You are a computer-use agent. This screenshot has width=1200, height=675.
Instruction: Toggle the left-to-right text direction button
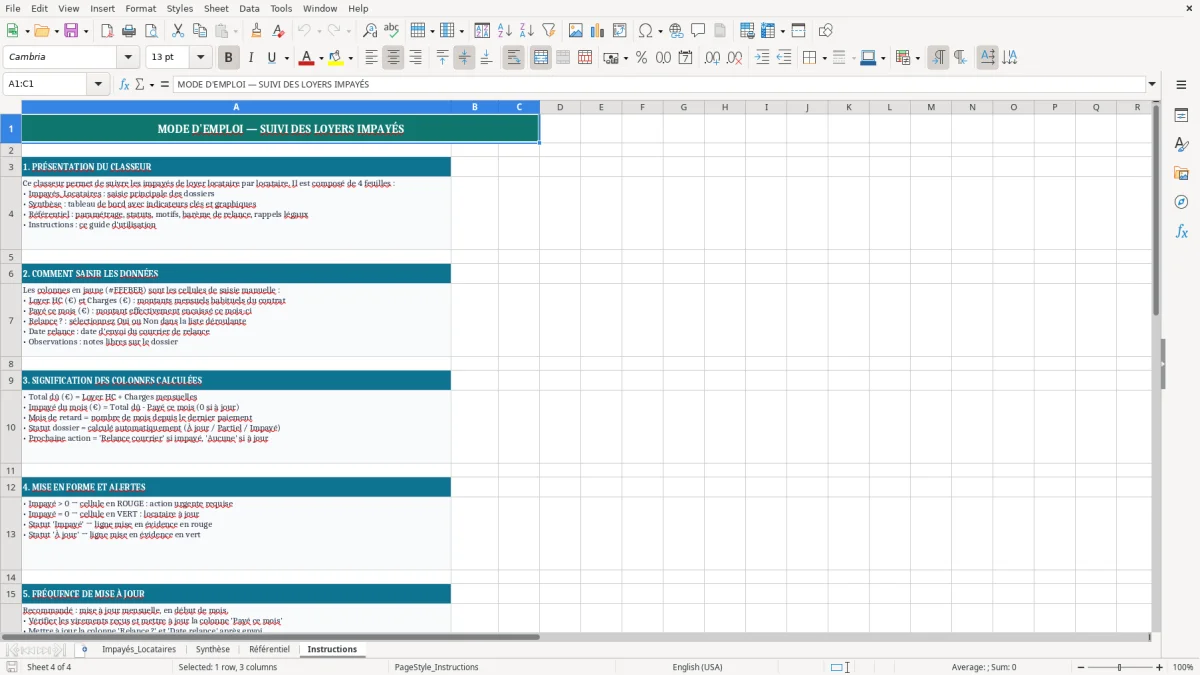click(938, 58)
